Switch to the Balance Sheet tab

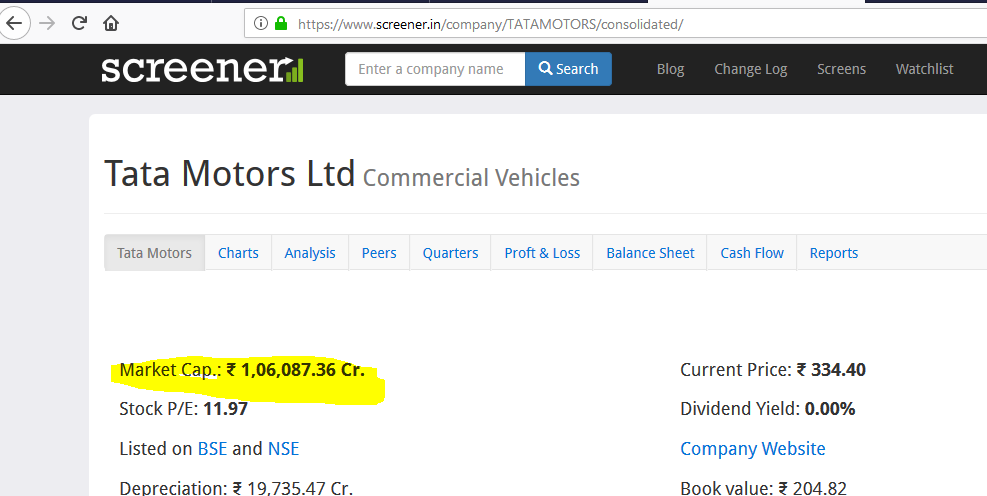coord(650,253)
